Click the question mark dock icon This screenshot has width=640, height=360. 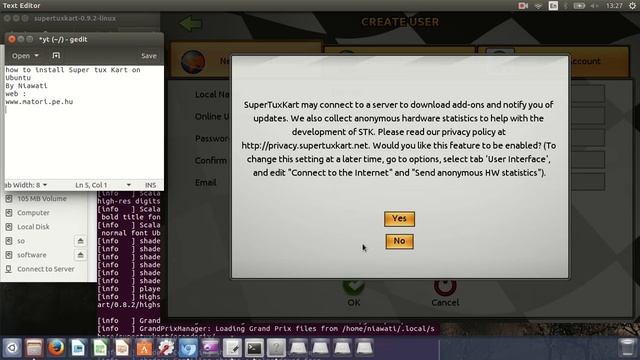pyautogui.click(x=276, y=348)
